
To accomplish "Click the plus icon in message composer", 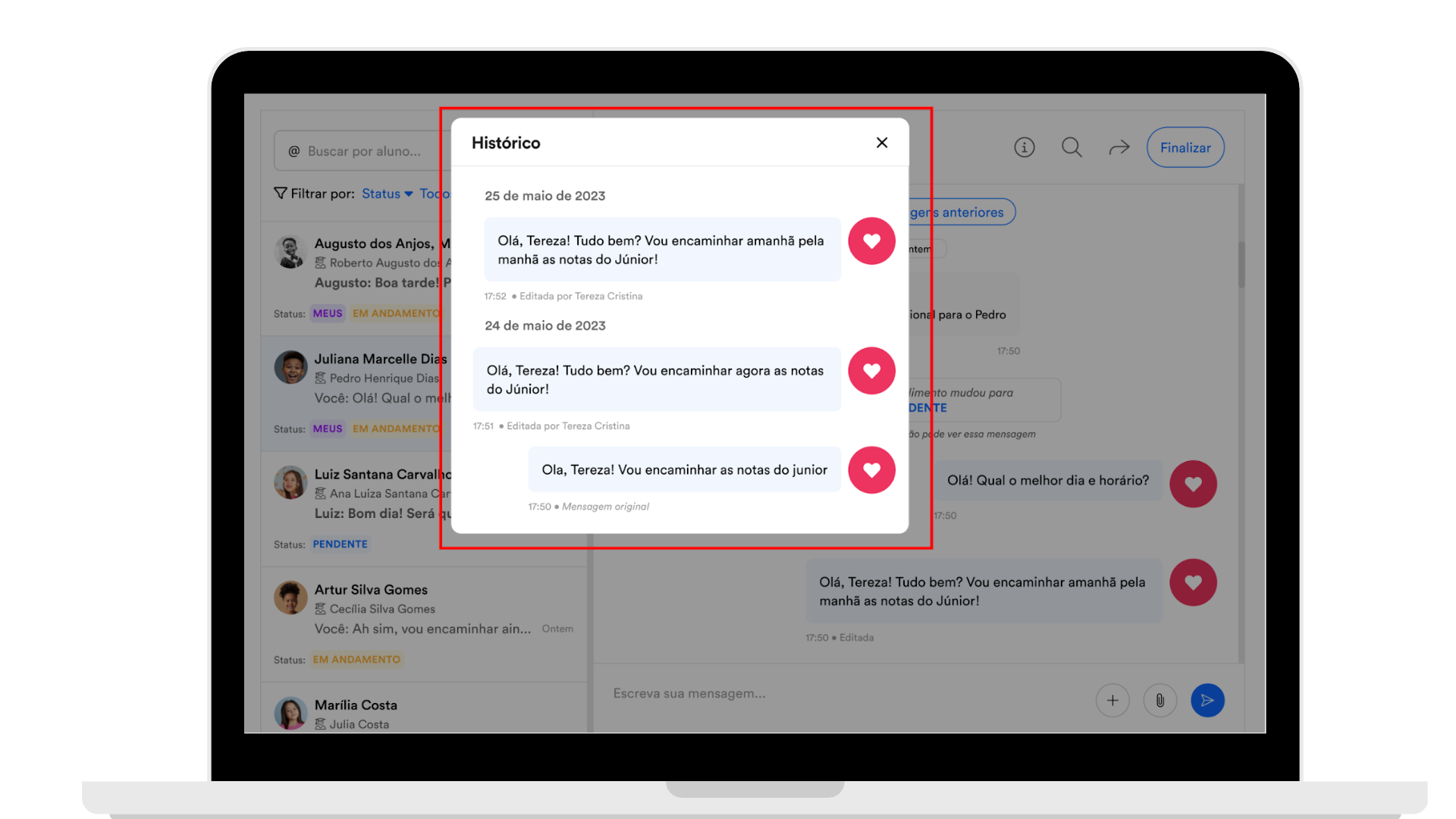I will click(1112, 700).
